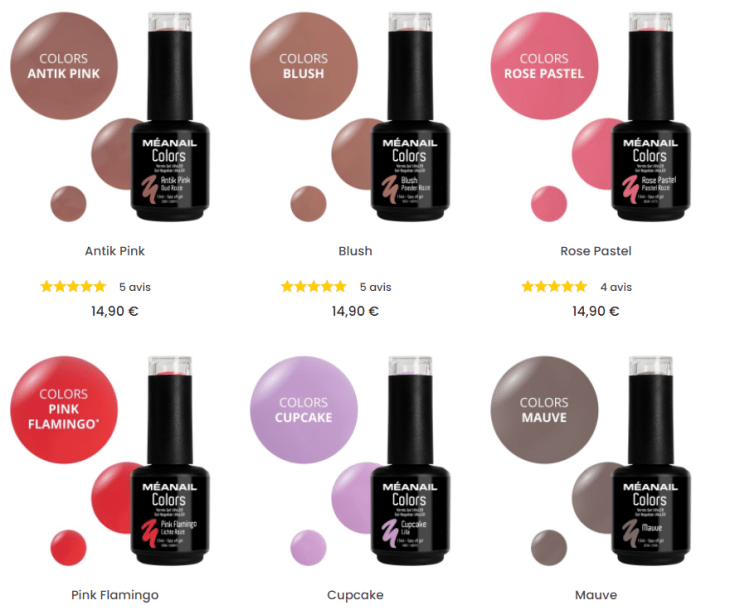Open the Mauve product title link
This screenshot has width=730, height=615.
click(596, 595)
